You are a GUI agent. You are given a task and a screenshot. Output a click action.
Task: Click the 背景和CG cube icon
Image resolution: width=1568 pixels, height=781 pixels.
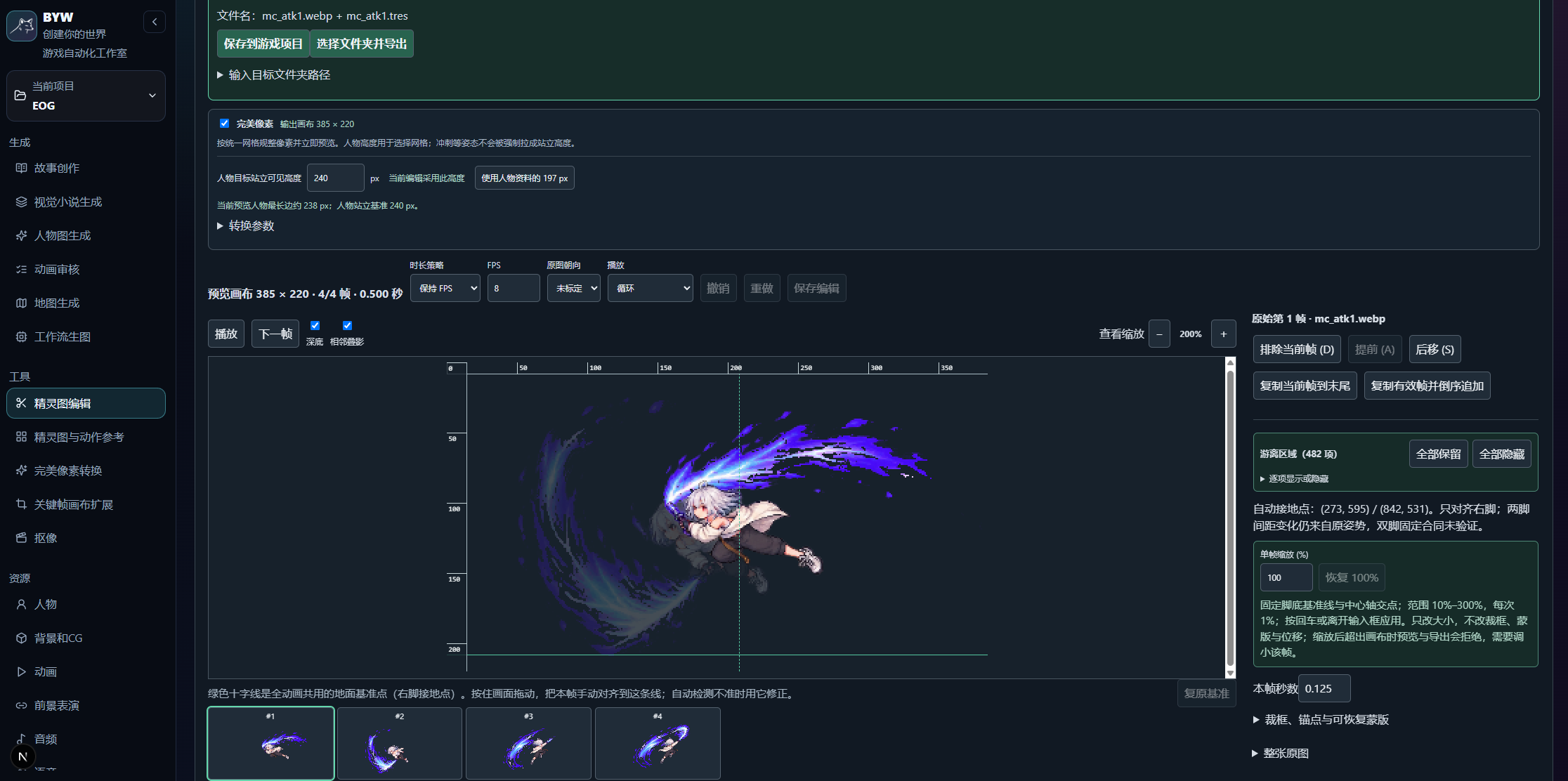[x=21, y=638]
